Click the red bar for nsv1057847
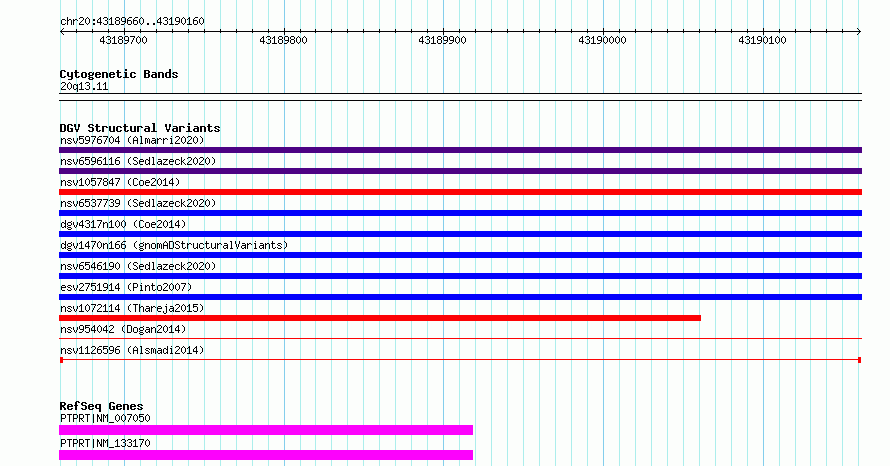Screen dimensions: 890x466 460,192
